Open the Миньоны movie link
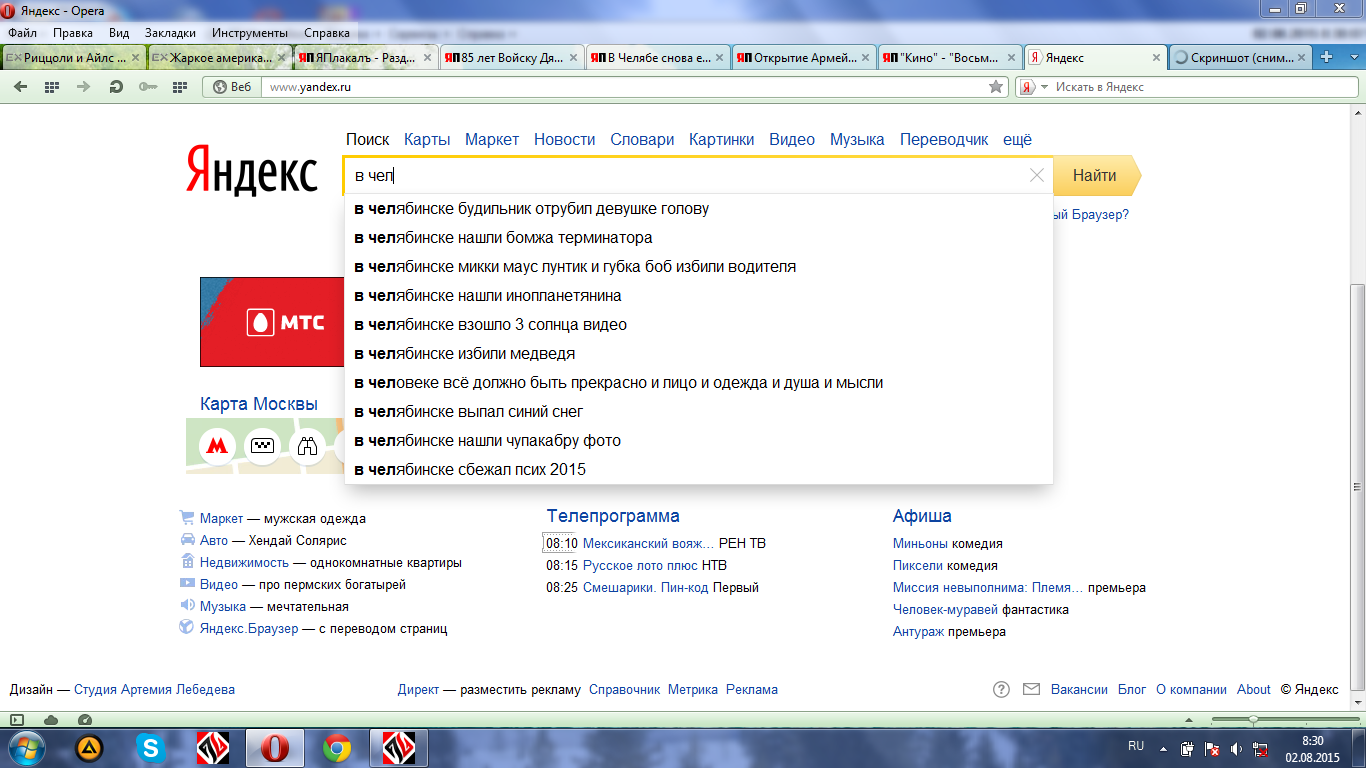 920,544
